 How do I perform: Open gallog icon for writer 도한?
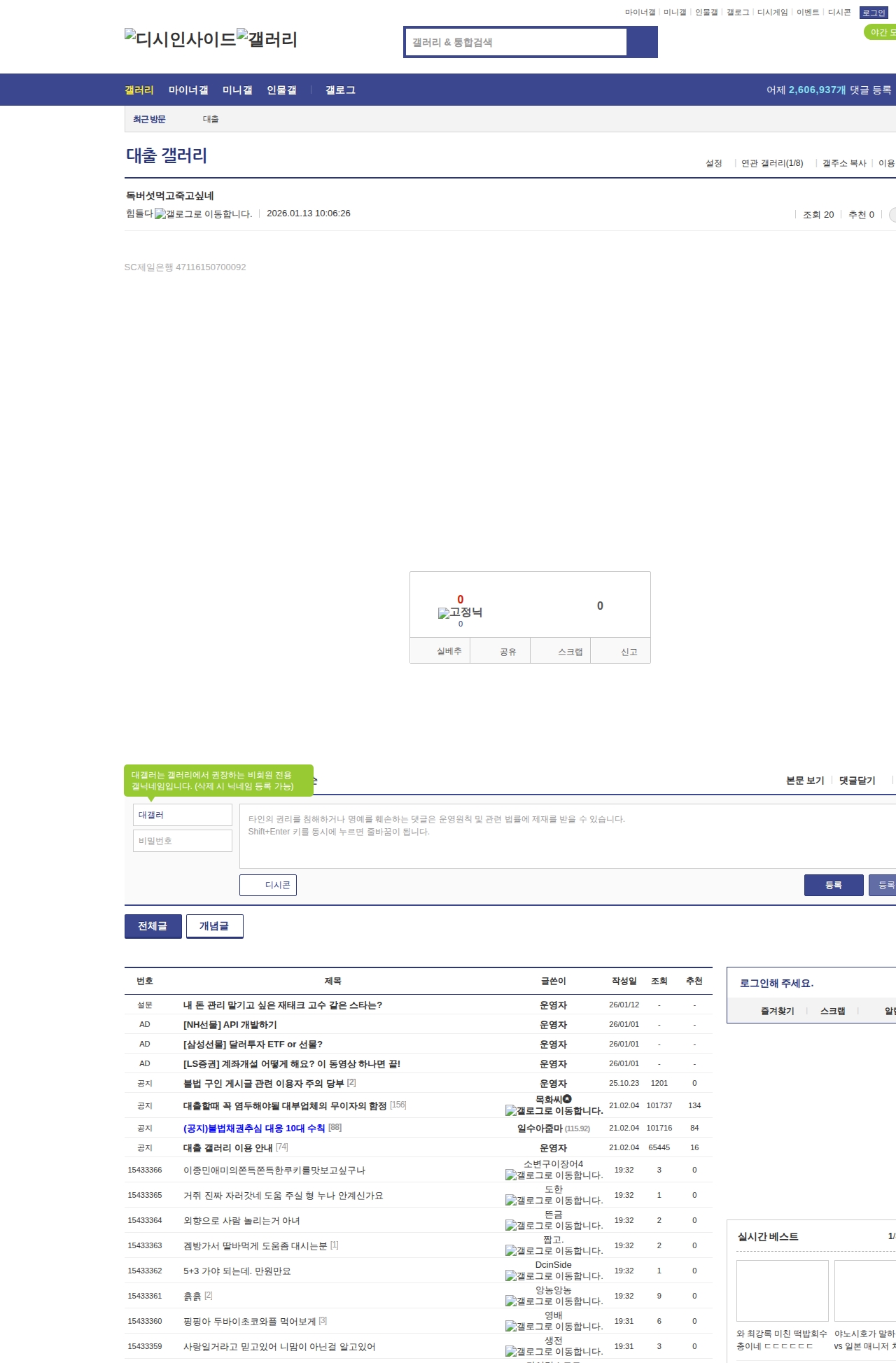(554, 1201)
